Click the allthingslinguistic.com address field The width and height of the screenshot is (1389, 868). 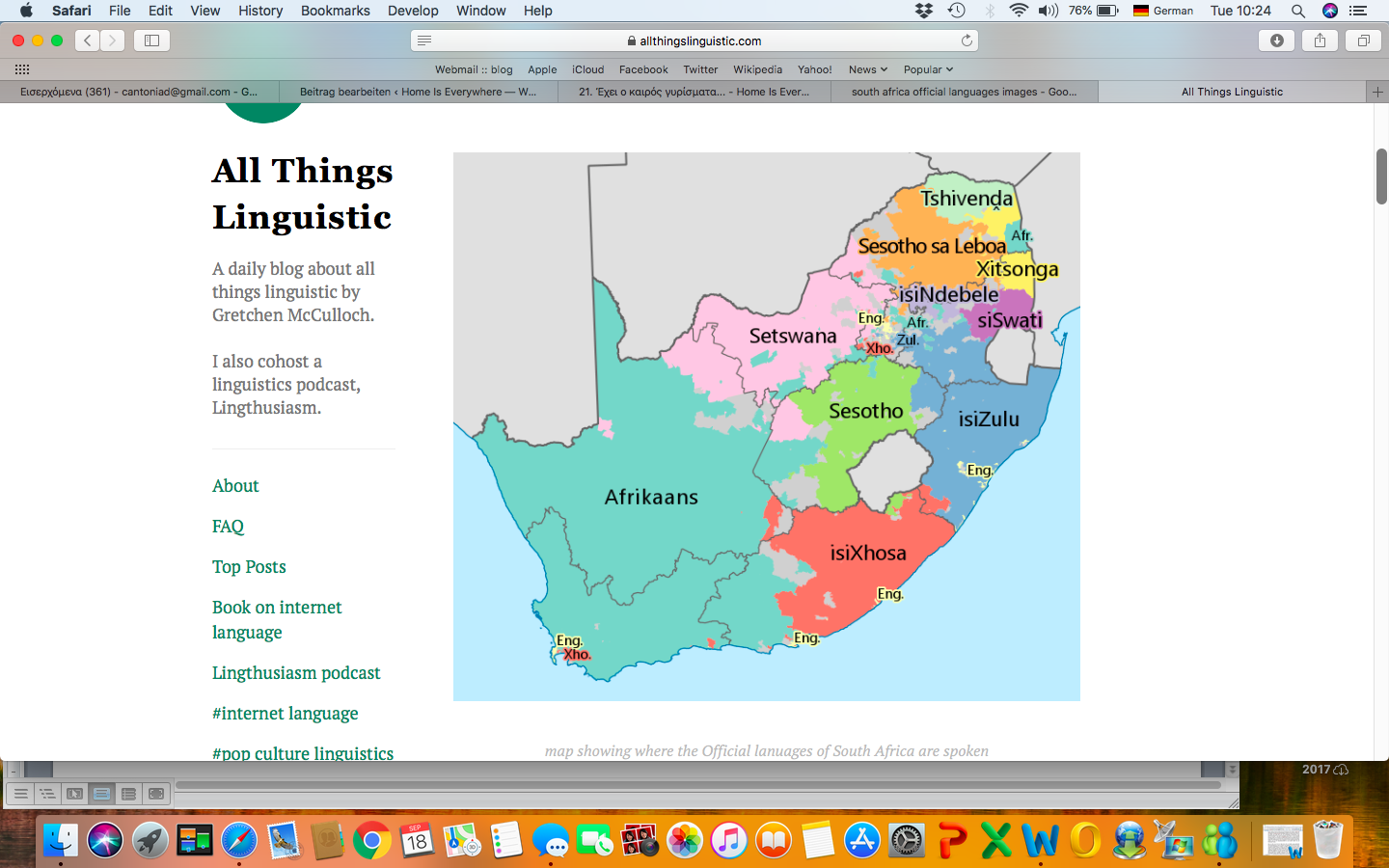pos(694,41)
